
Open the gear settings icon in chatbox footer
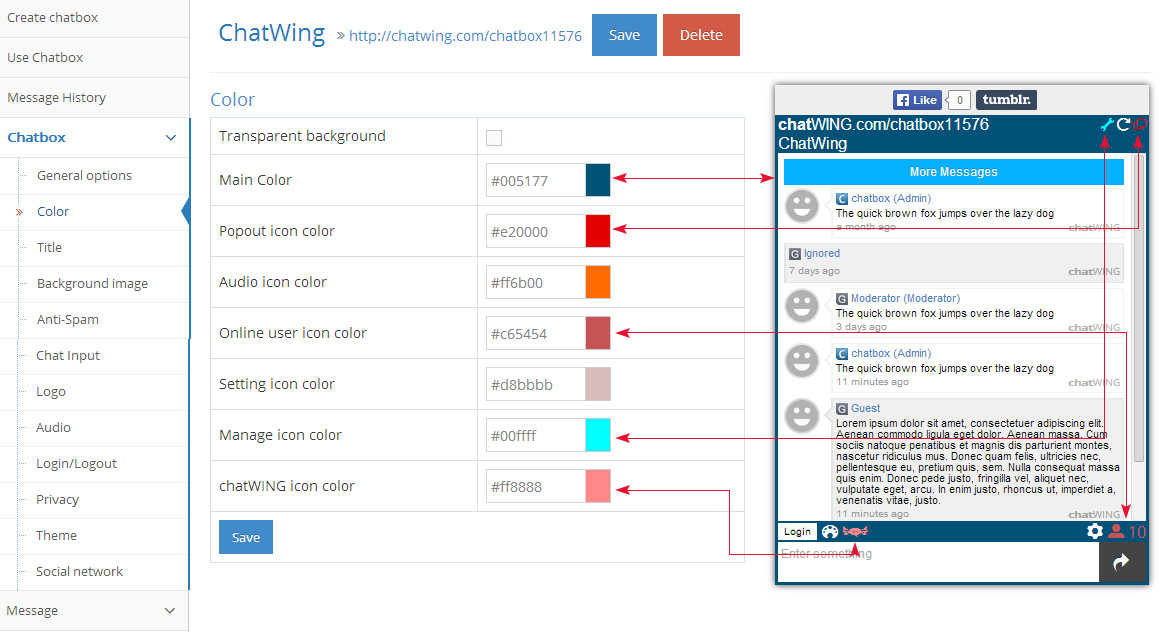1094,531
